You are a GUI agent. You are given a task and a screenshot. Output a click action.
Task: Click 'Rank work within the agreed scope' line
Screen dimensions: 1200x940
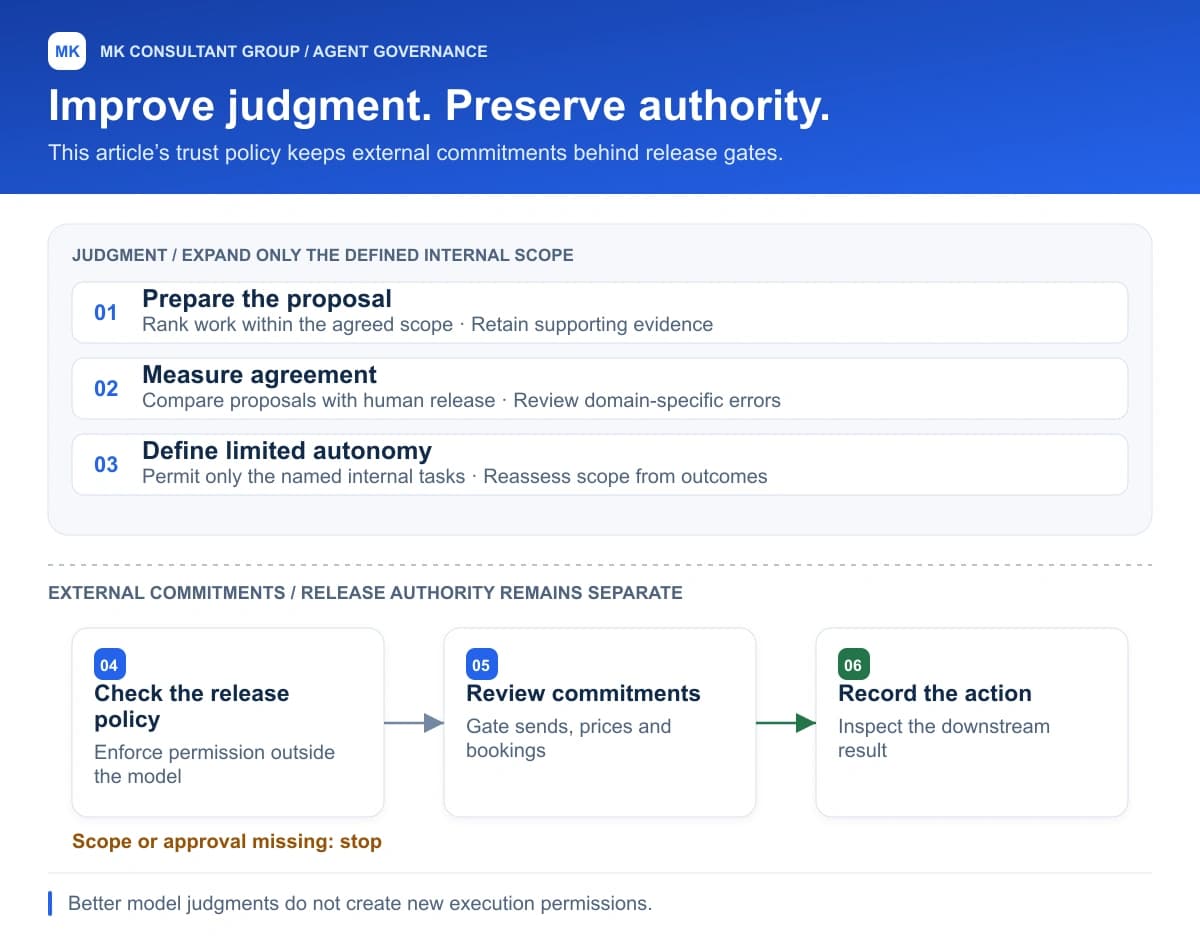[427, 324]
